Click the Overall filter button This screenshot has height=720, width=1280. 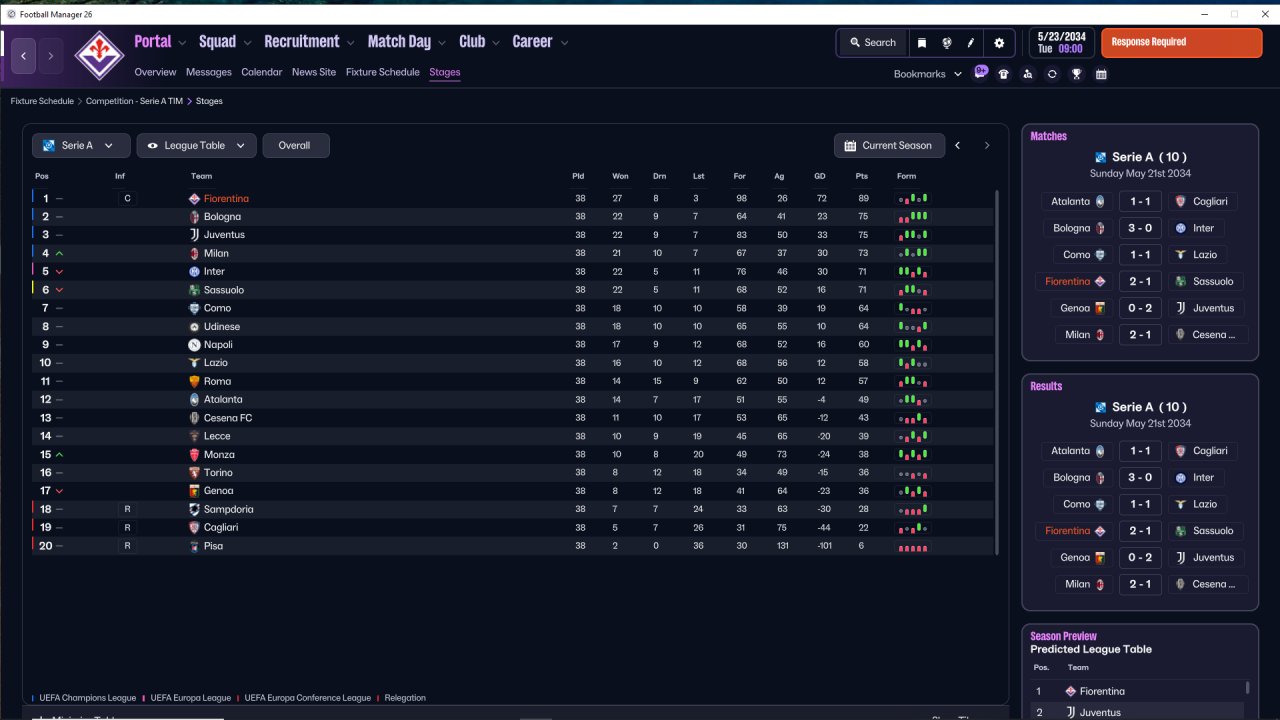(296, 146)
